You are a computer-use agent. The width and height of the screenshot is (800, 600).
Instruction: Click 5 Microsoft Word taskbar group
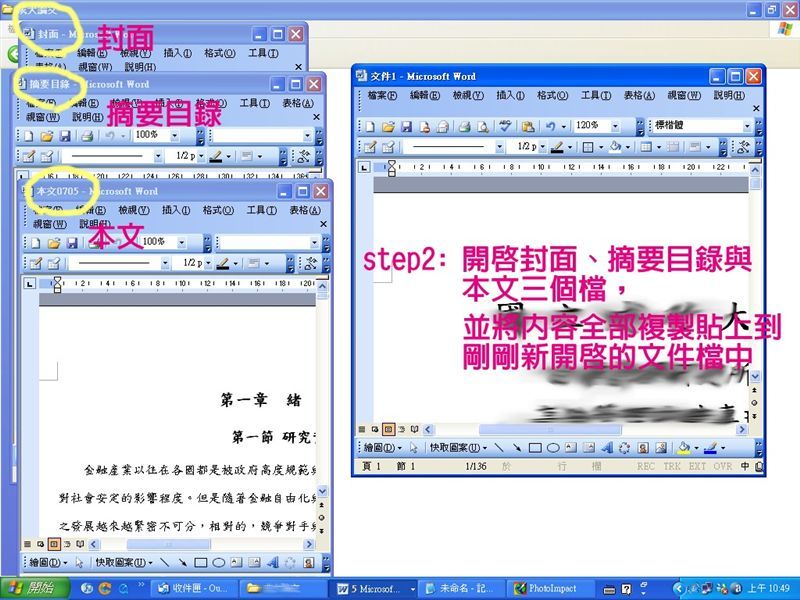(x=375, y=588)
